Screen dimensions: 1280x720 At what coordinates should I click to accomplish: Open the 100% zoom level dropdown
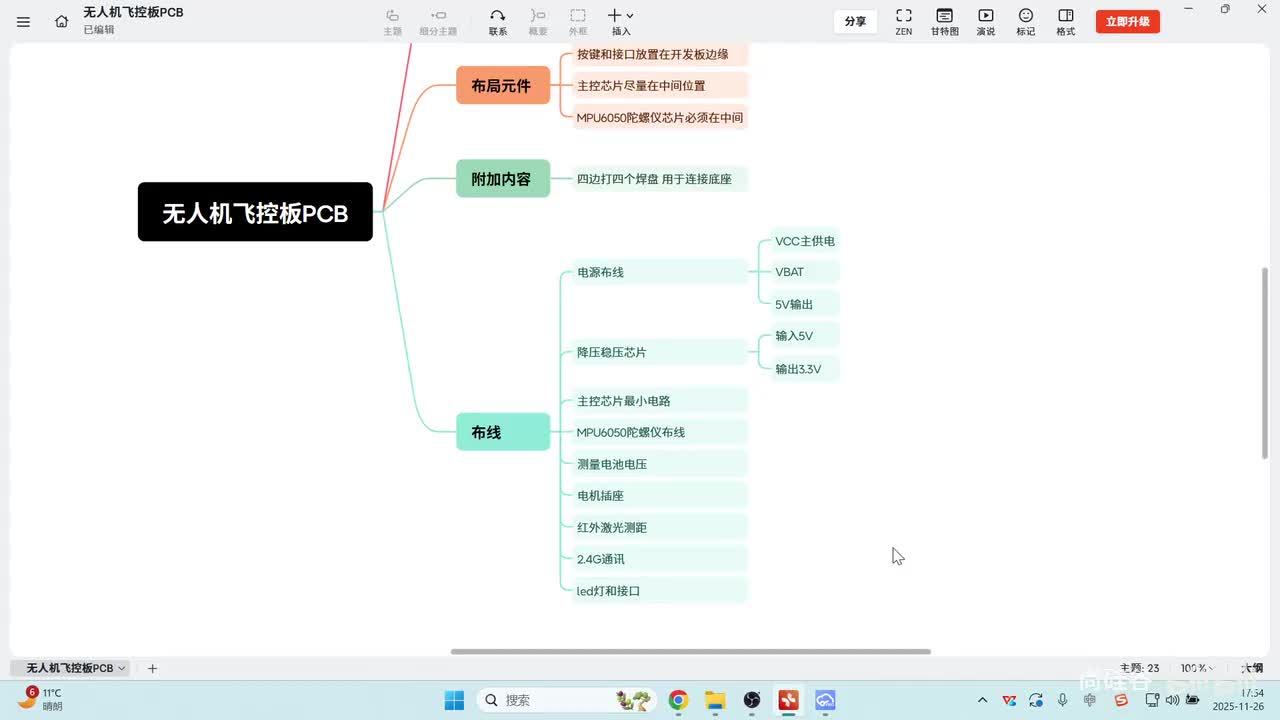(1198, 668)
